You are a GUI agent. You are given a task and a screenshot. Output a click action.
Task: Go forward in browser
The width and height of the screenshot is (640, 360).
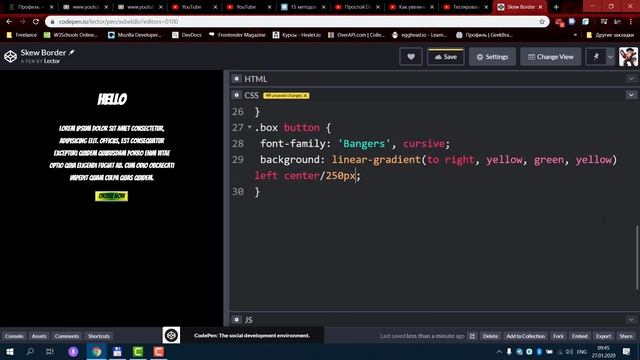(22, 22)
